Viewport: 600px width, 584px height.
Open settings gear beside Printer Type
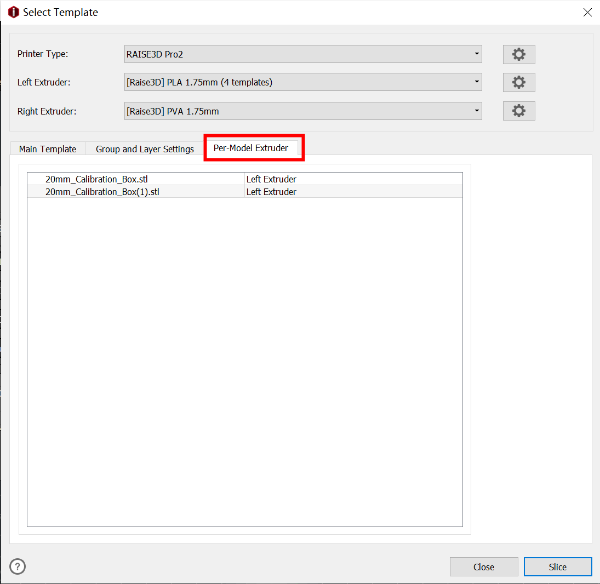click(518, 54)
